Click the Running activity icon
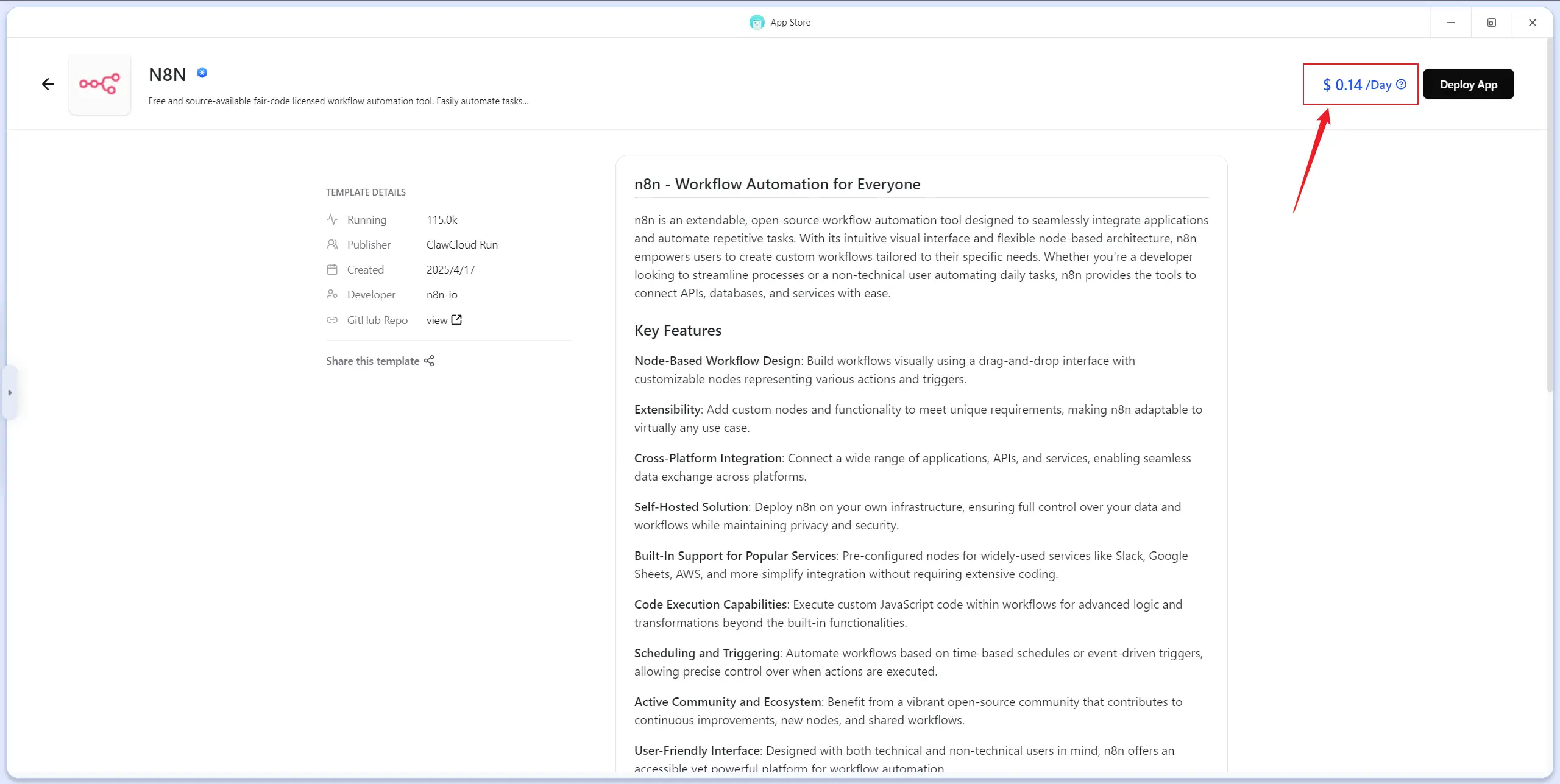 click(332, 219)
